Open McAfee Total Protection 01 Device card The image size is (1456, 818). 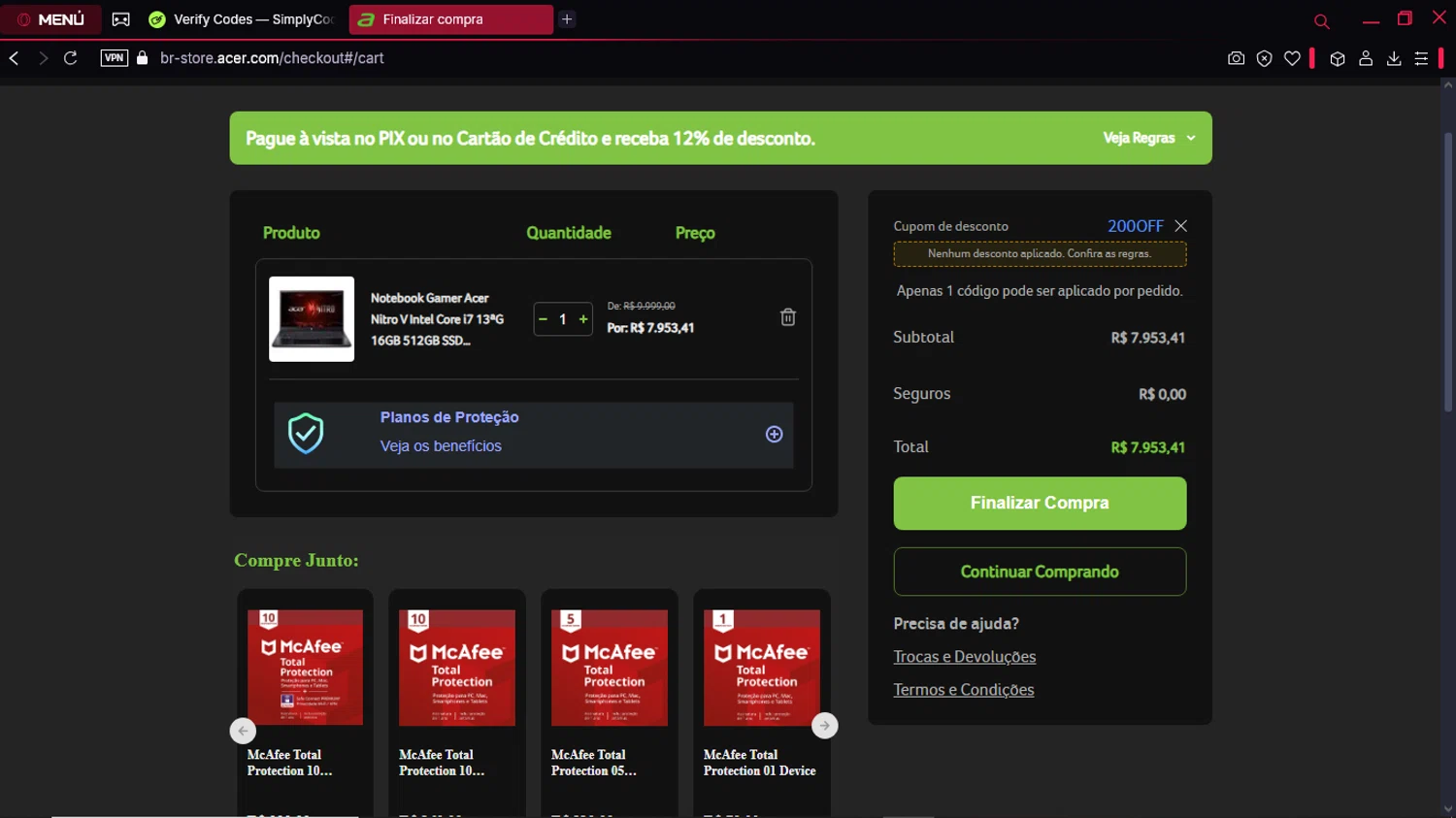tap(762, 703)
